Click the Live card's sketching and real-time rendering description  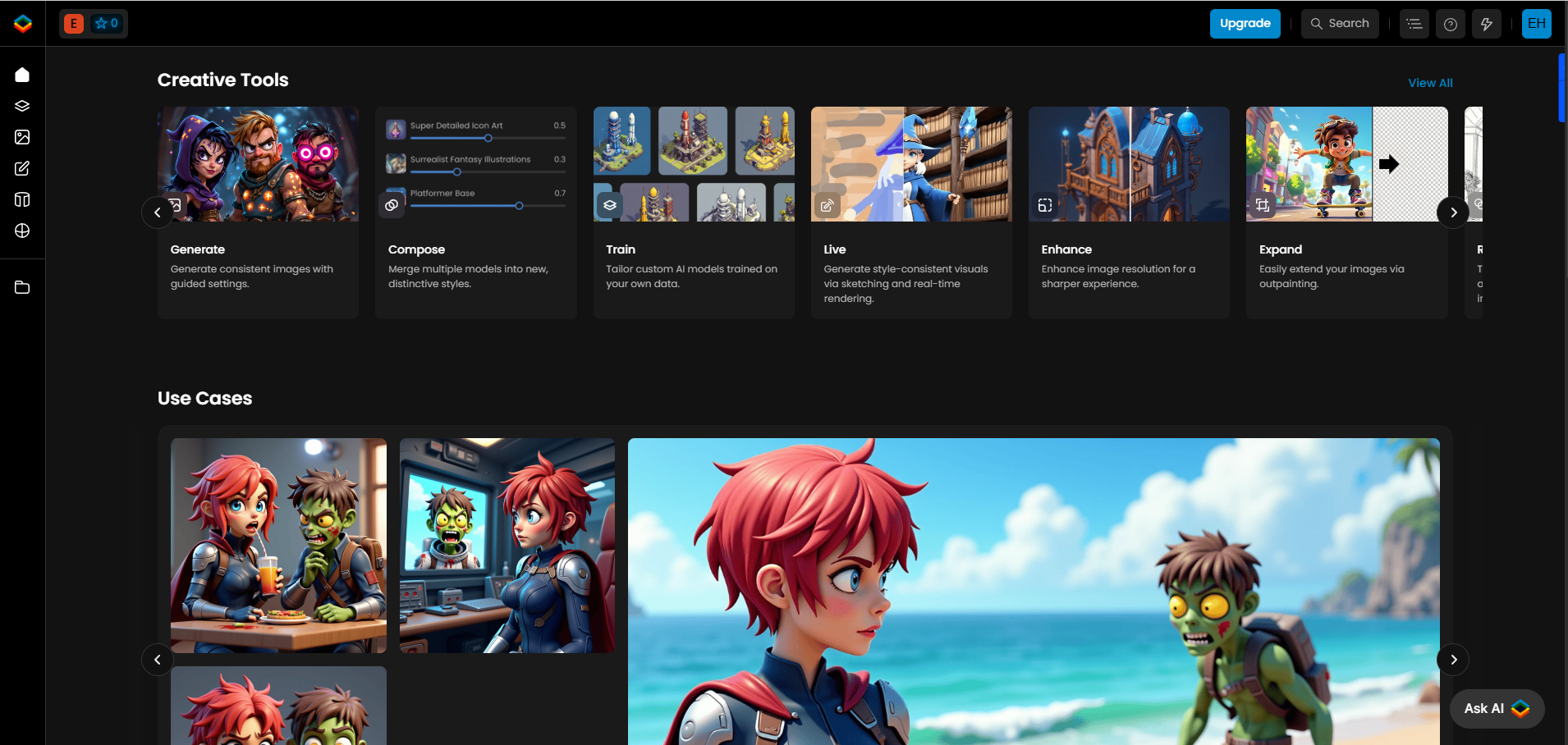(x=906, y=284)
